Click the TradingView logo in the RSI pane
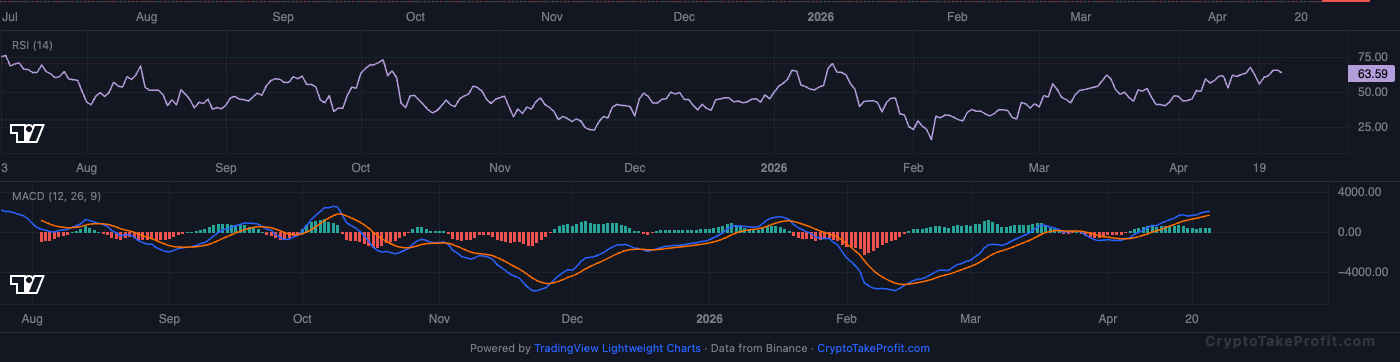The image size is (1400, 362). [x=27, y=133]
